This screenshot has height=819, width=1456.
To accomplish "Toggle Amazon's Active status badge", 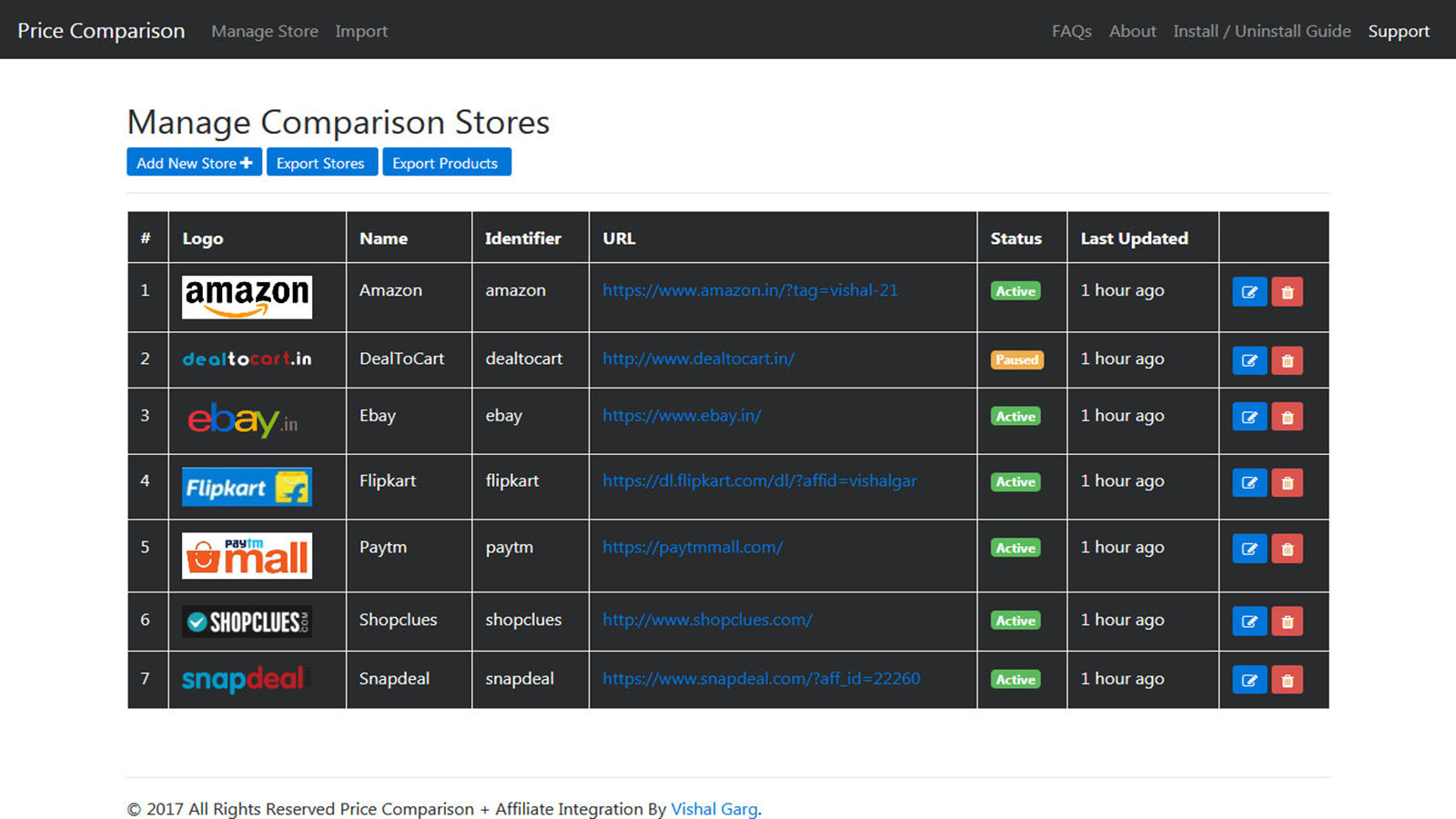I will (1015, 291).
